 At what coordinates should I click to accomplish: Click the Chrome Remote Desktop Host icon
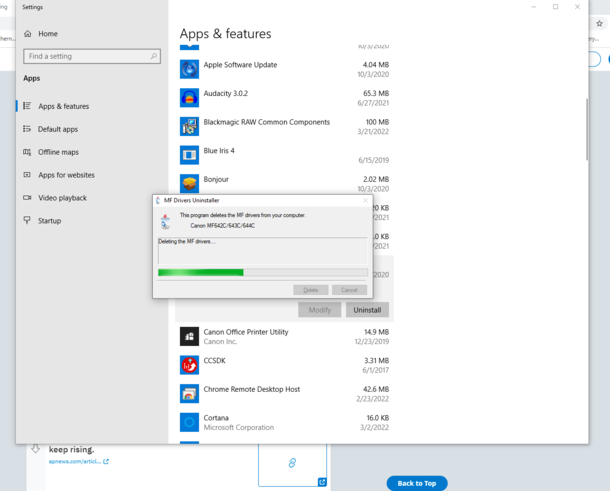click(189, 393)
